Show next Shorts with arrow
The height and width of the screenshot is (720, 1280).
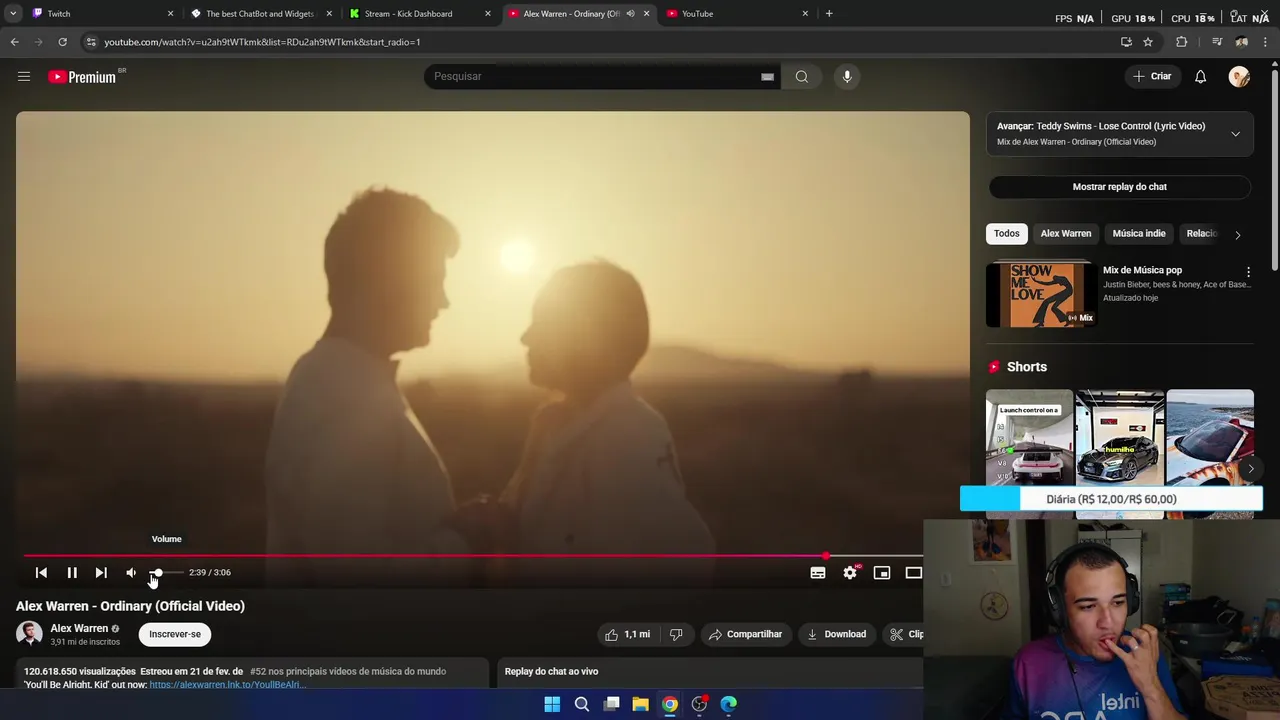(1250, 468)
